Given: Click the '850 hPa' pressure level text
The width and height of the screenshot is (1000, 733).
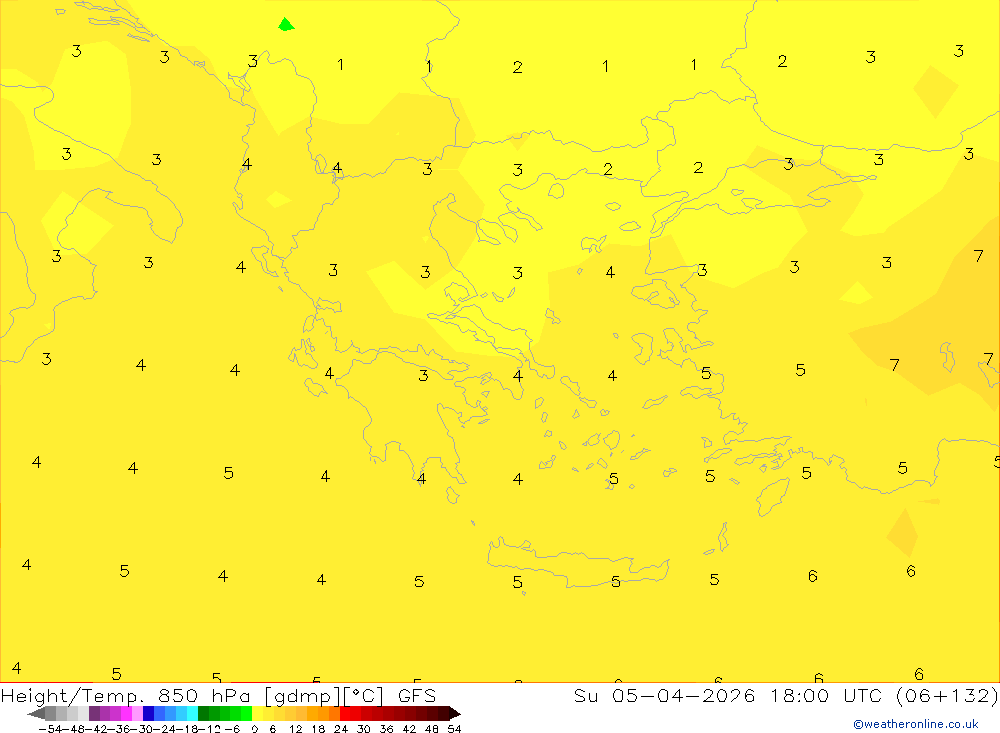Looking at the screenshot, I should [205, 696].
